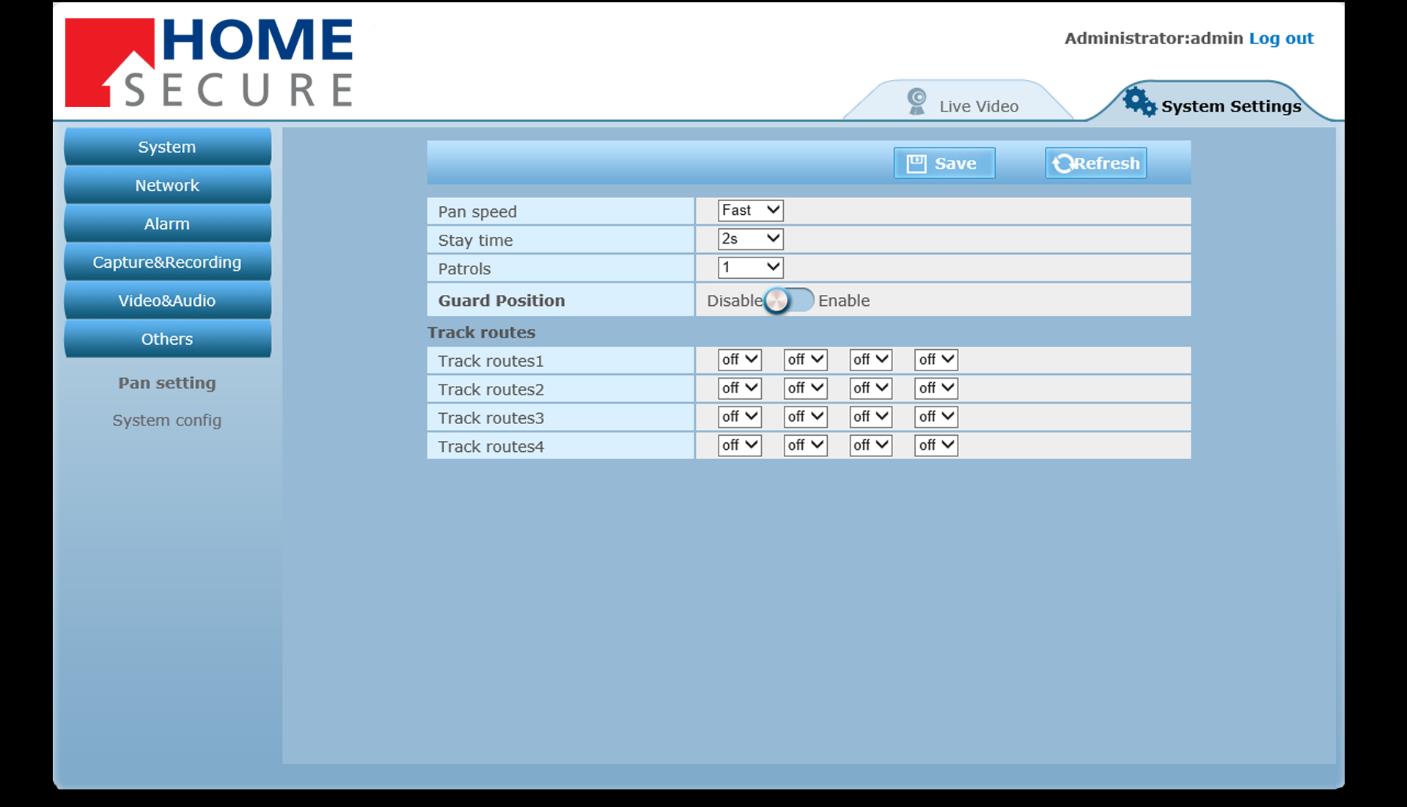Click the Guard Position label
The width and height of the screenshot is (1407, 807).
click(501, 300)
